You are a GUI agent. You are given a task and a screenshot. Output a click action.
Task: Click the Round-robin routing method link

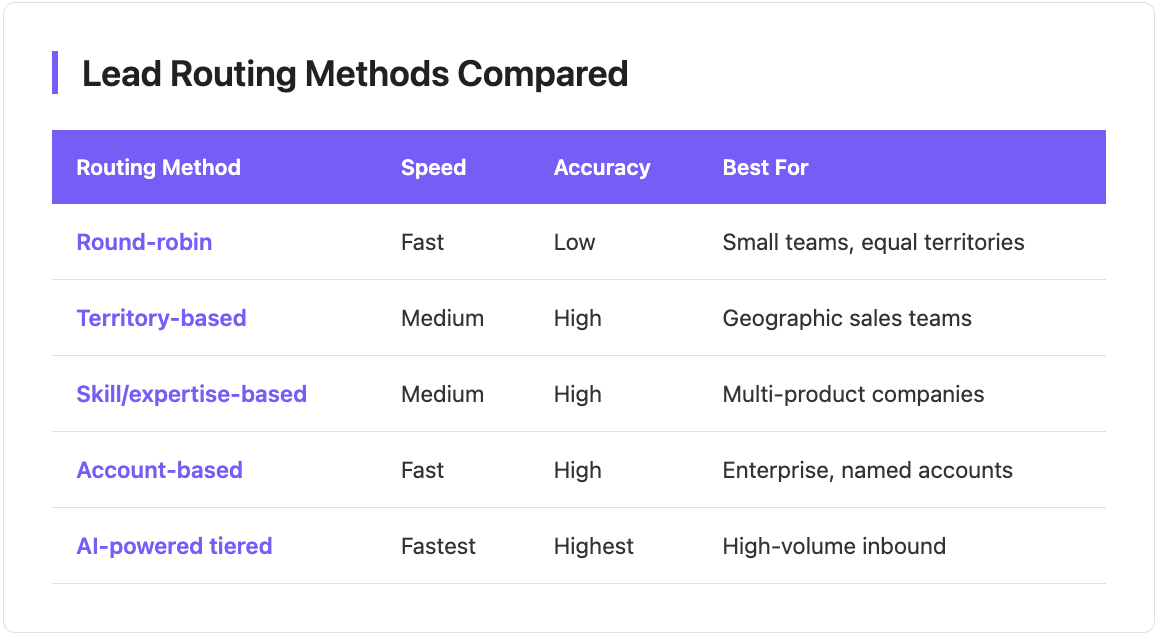(x=144, y=242)
